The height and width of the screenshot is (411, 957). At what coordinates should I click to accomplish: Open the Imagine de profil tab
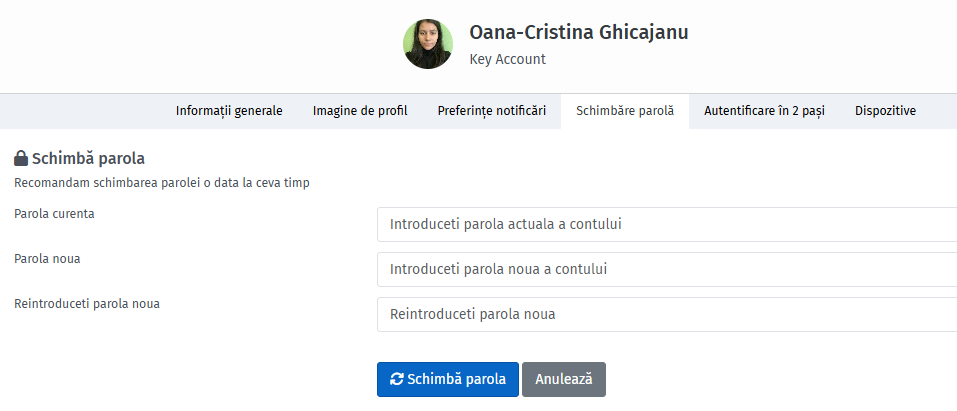pos(360,111)
